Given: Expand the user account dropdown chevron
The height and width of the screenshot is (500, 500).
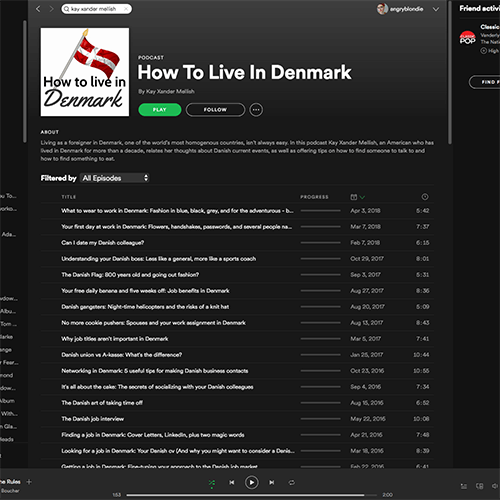Looking at the screenshot, I should [x=436, y=9].
